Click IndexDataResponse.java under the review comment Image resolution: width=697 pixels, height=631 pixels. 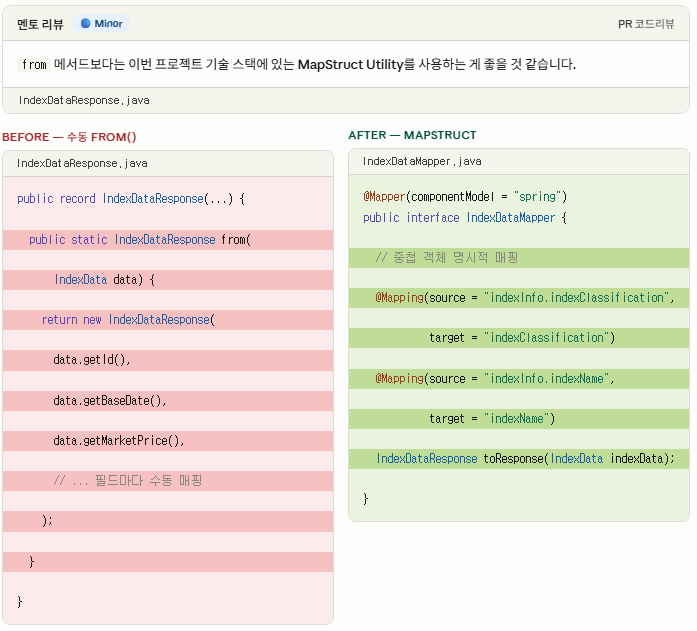(x=84, y=100)
